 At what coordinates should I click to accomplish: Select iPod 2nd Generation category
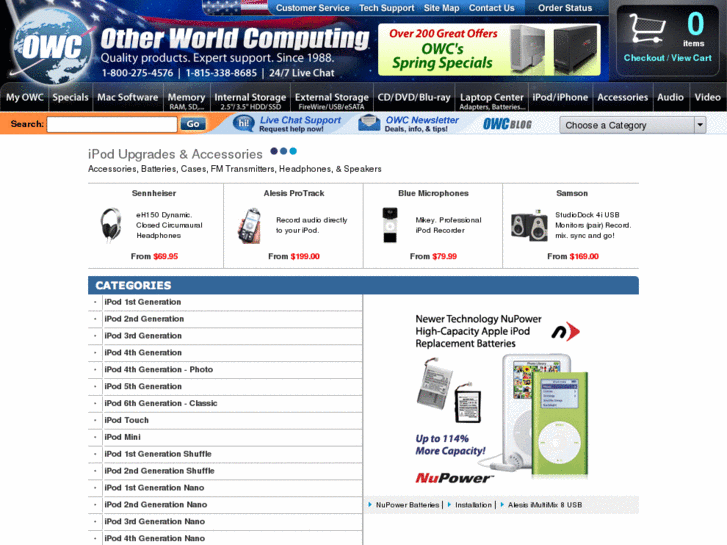coord(144,319)
